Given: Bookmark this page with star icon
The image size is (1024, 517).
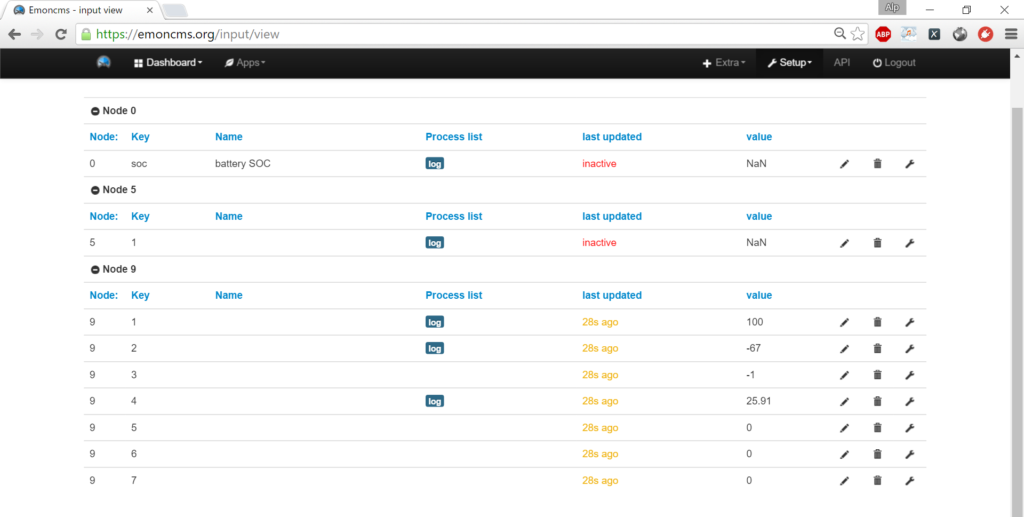Looking at the screenshot, I should 857,33.
